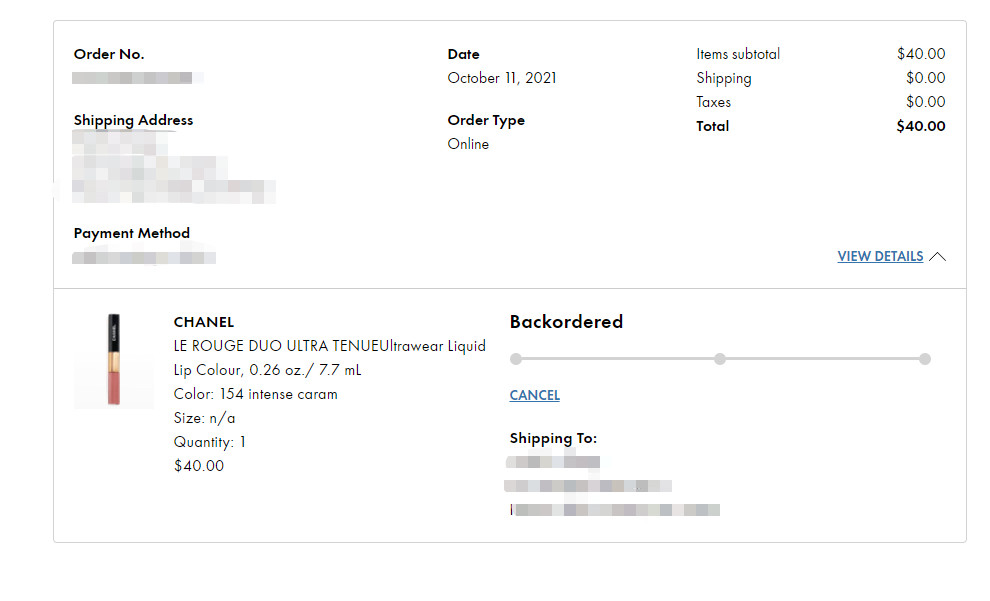Click the Color: 154 intense caram text
The height and width of the screenshot is (601, 990).
pyautogui.click(x=255, y=394)
